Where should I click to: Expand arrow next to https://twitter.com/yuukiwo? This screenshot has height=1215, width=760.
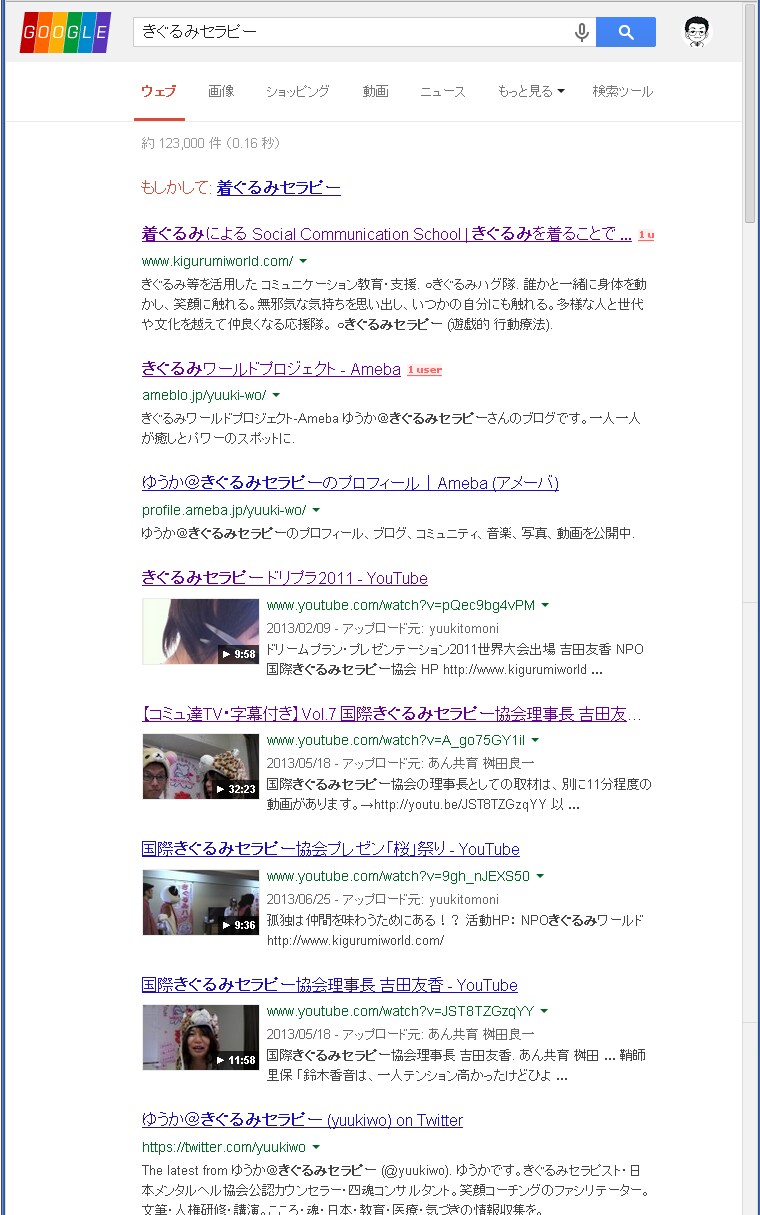(x=316, y=1147)
